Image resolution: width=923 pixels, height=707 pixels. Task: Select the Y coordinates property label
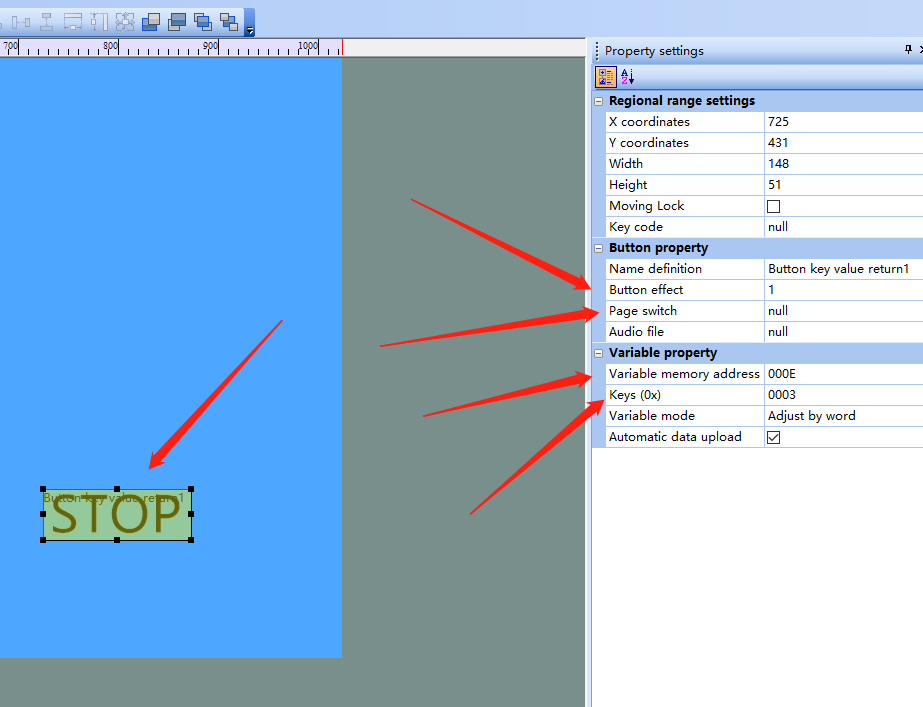(x=649, y=143)
